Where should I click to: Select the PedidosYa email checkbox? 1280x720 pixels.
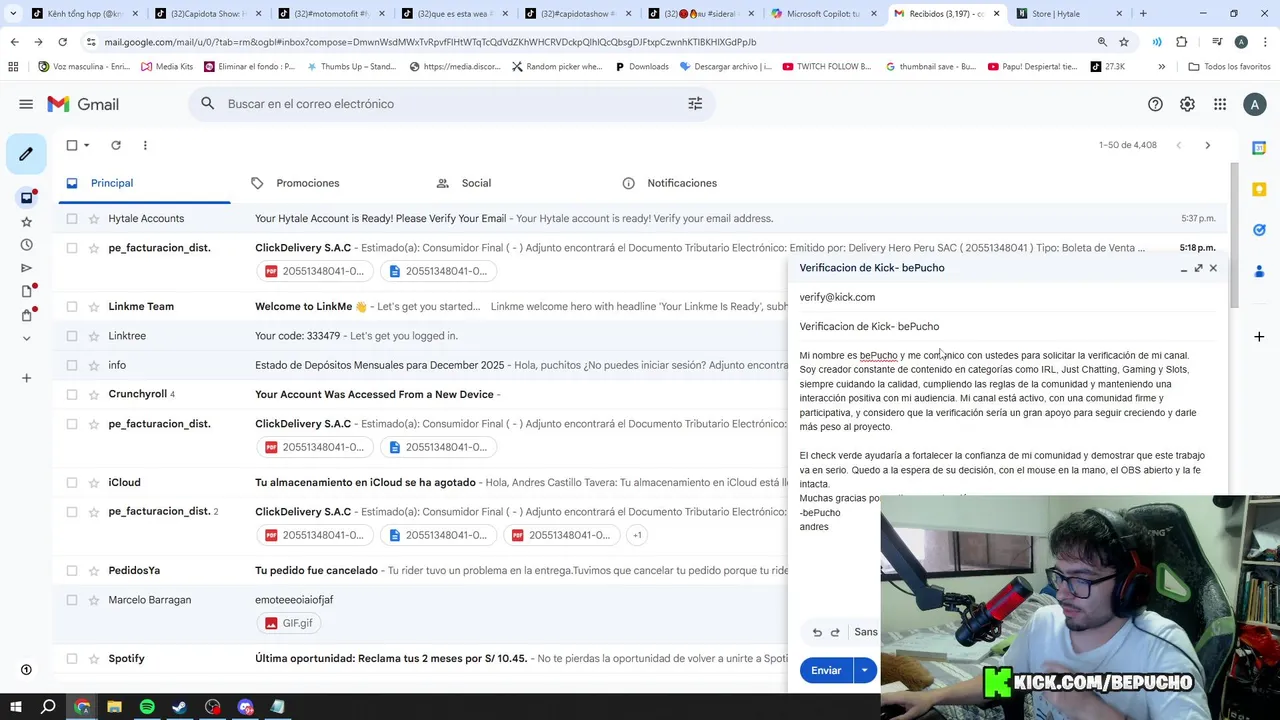72,571
